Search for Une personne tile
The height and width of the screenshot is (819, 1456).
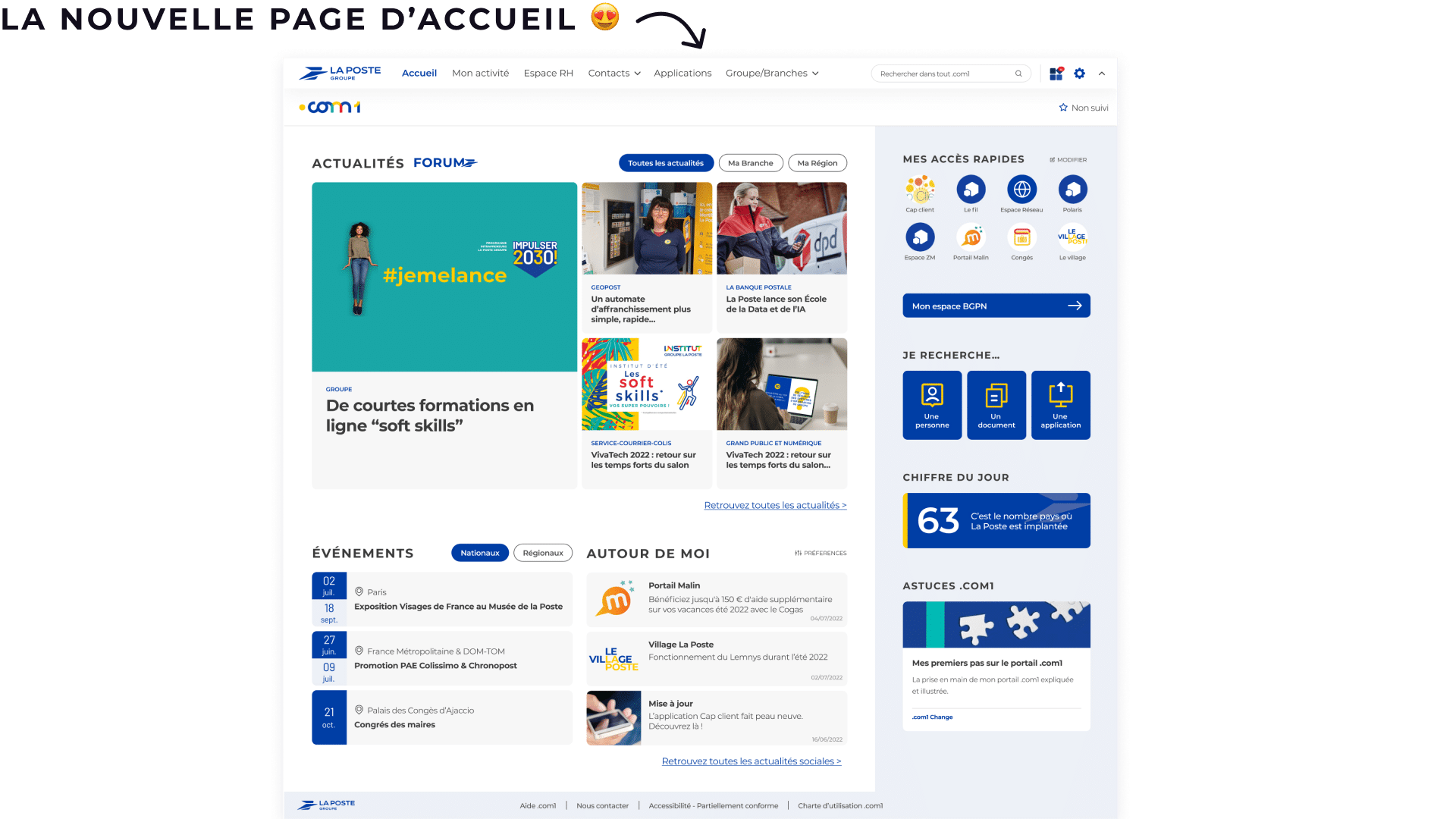[932, 405]
